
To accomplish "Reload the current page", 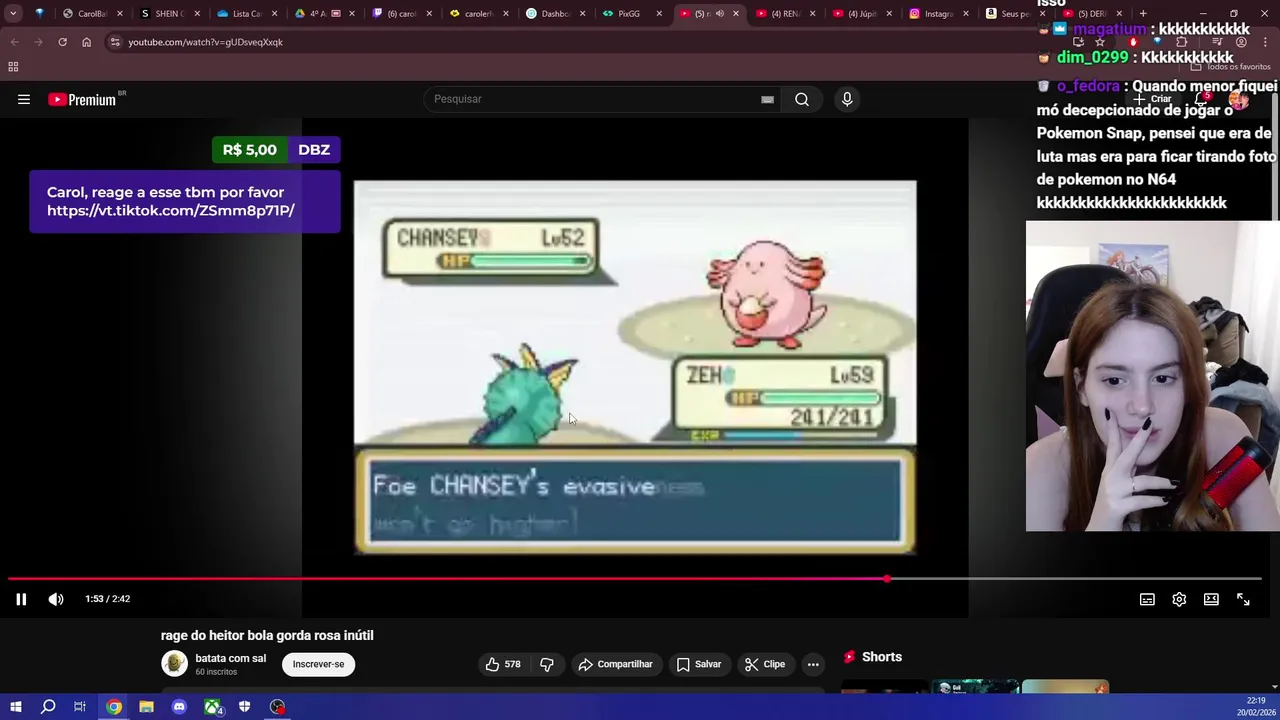I will 62,42.
